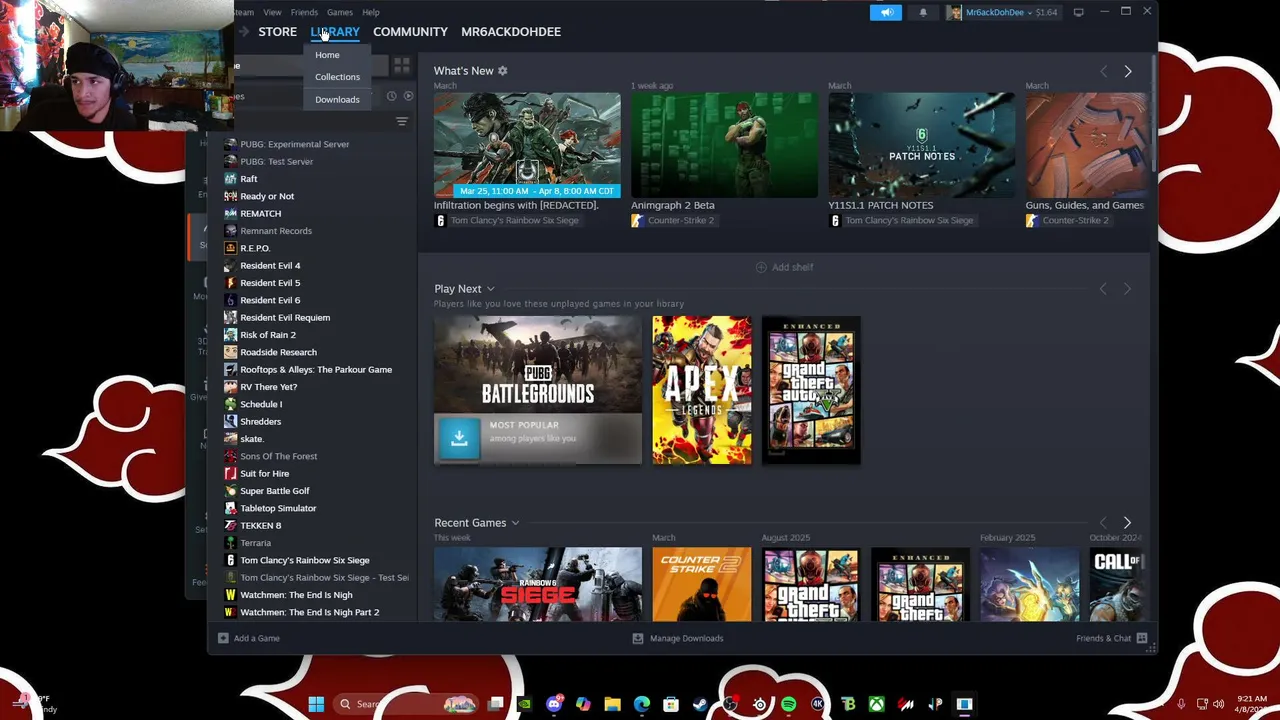Screen dimensions: 1280x720
Task: Open Friends & Chat icon
Action: click(x=1142, y=638)
